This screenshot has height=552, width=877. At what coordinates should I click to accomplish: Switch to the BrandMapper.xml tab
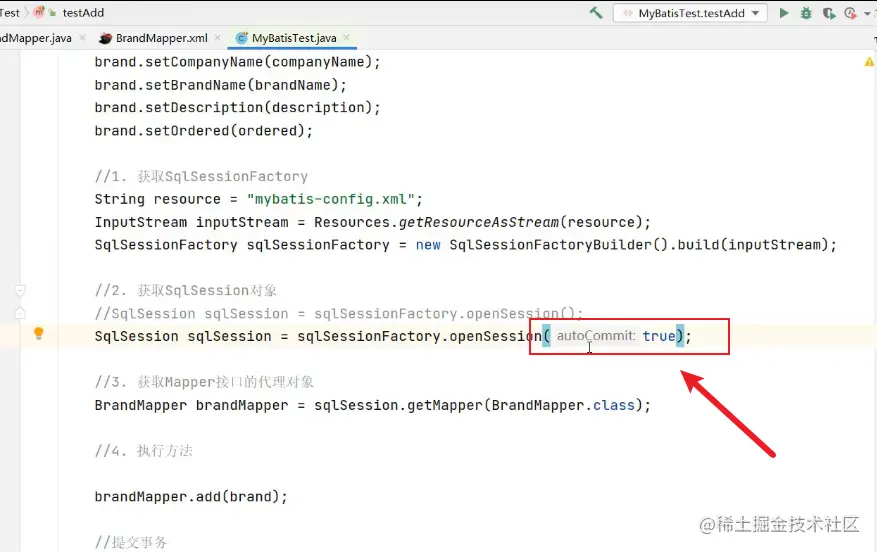(x=162, y=38)
